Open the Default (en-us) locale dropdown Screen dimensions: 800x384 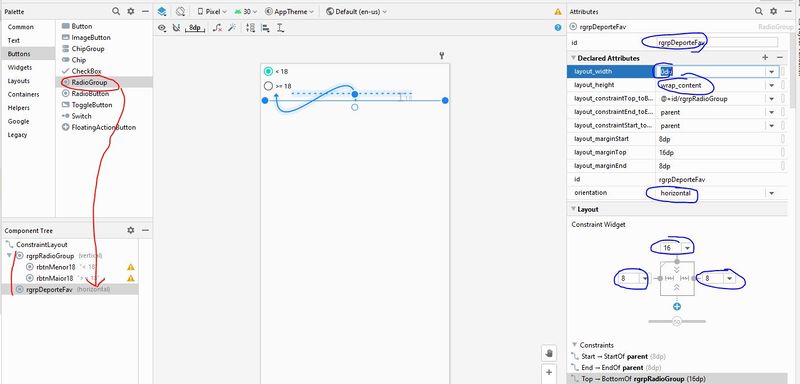(x=356, y=11)
